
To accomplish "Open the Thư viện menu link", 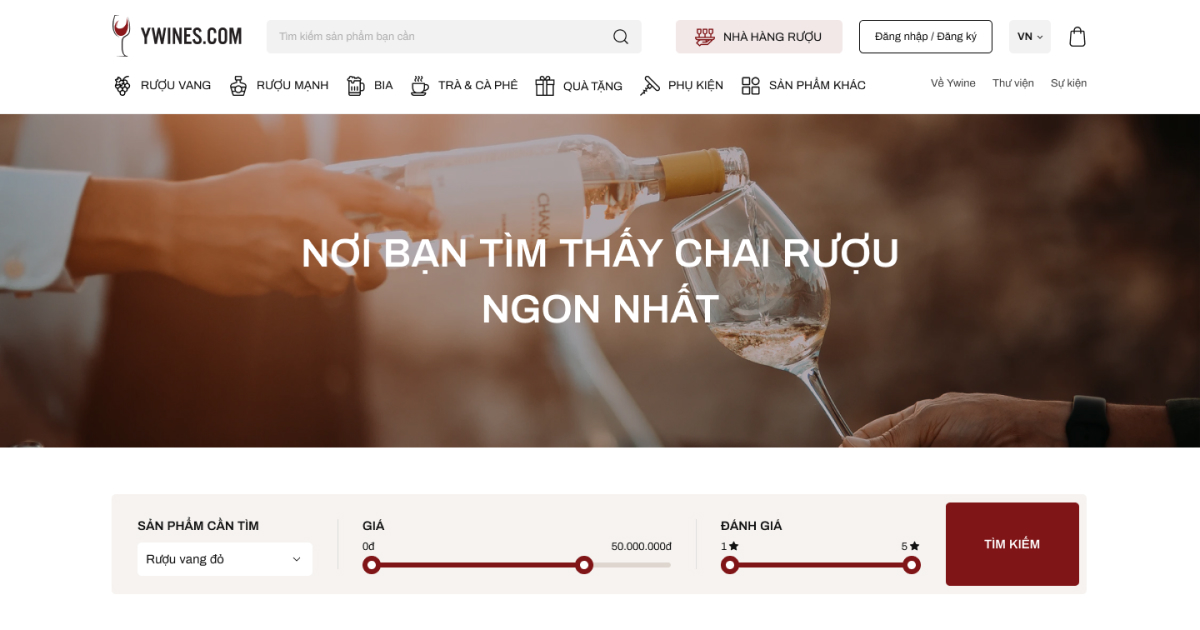I will 1013,83.
